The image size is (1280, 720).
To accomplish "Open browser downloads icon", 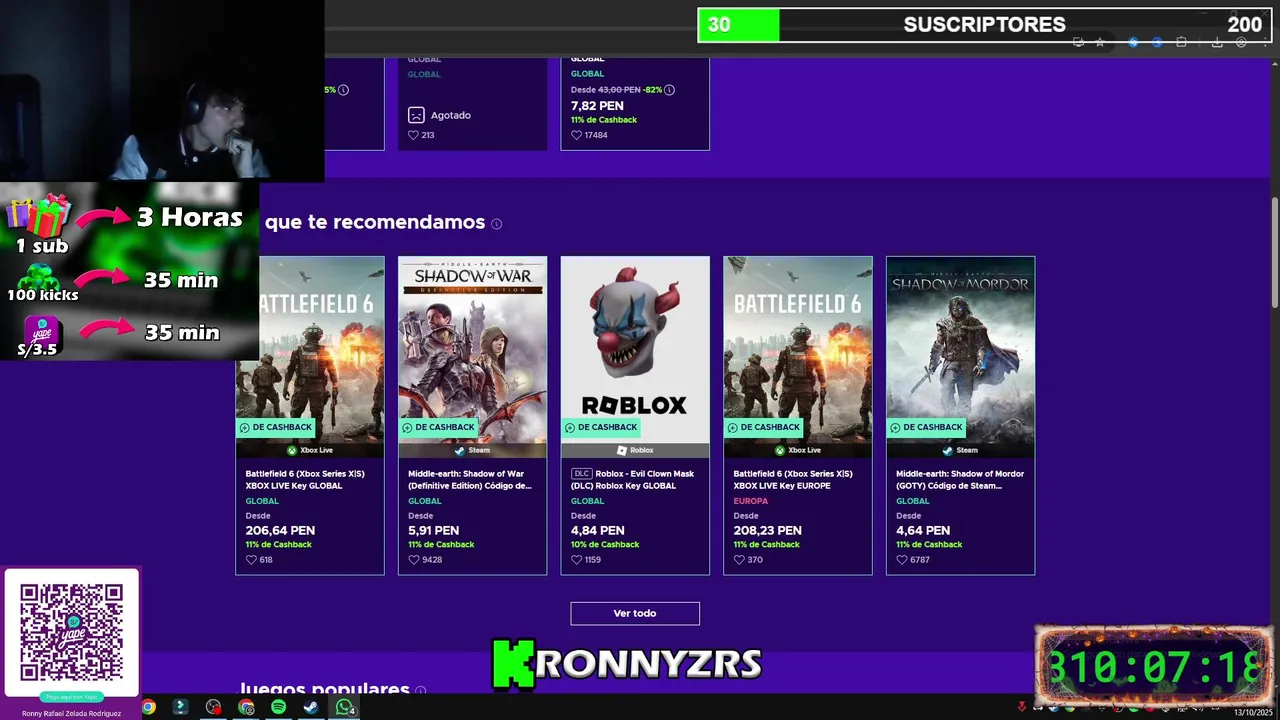I will (1217, 42).
